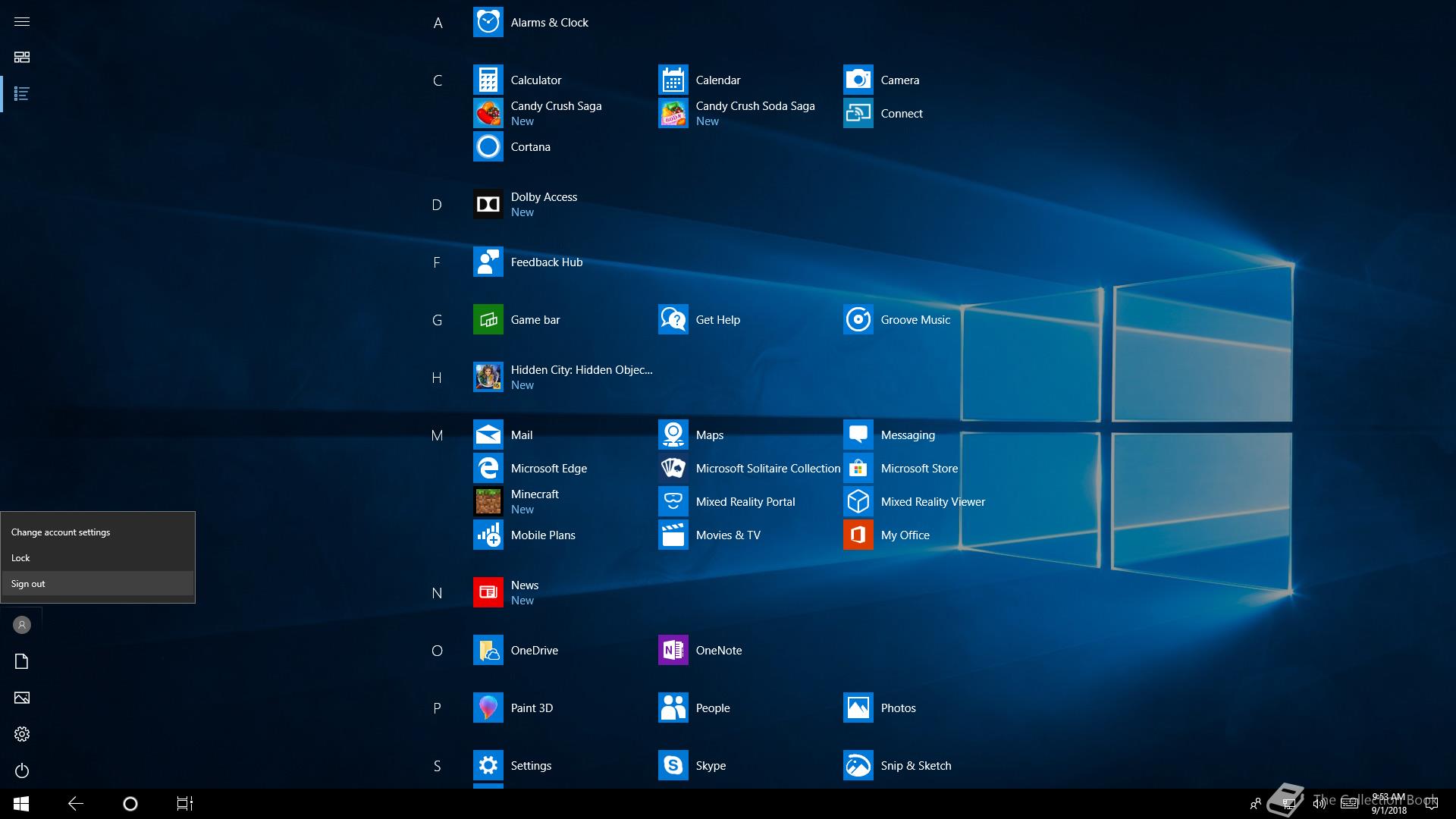Open Feedback Hub icon

tap(488, 262)
